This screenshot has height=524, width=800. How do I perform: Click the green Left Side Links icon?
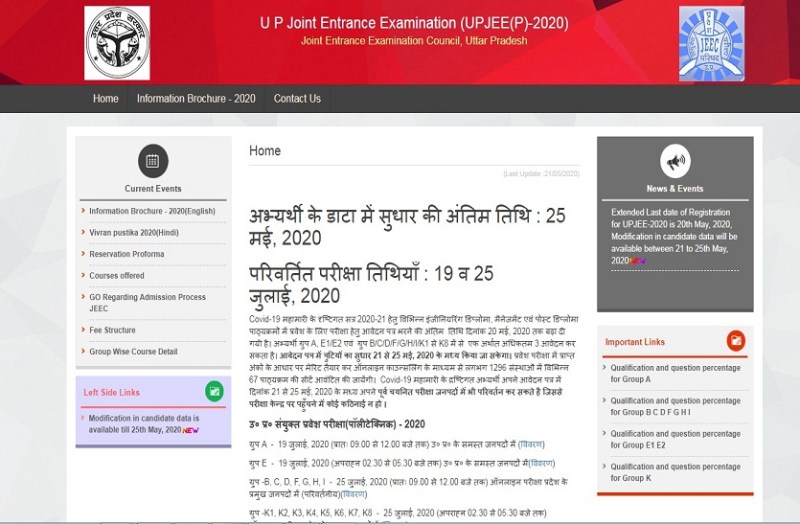(213, 391)
